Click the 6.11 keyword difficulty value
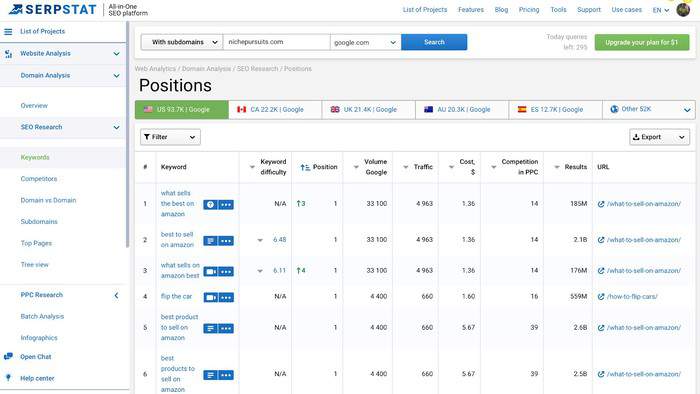 [x=280, y=270]
